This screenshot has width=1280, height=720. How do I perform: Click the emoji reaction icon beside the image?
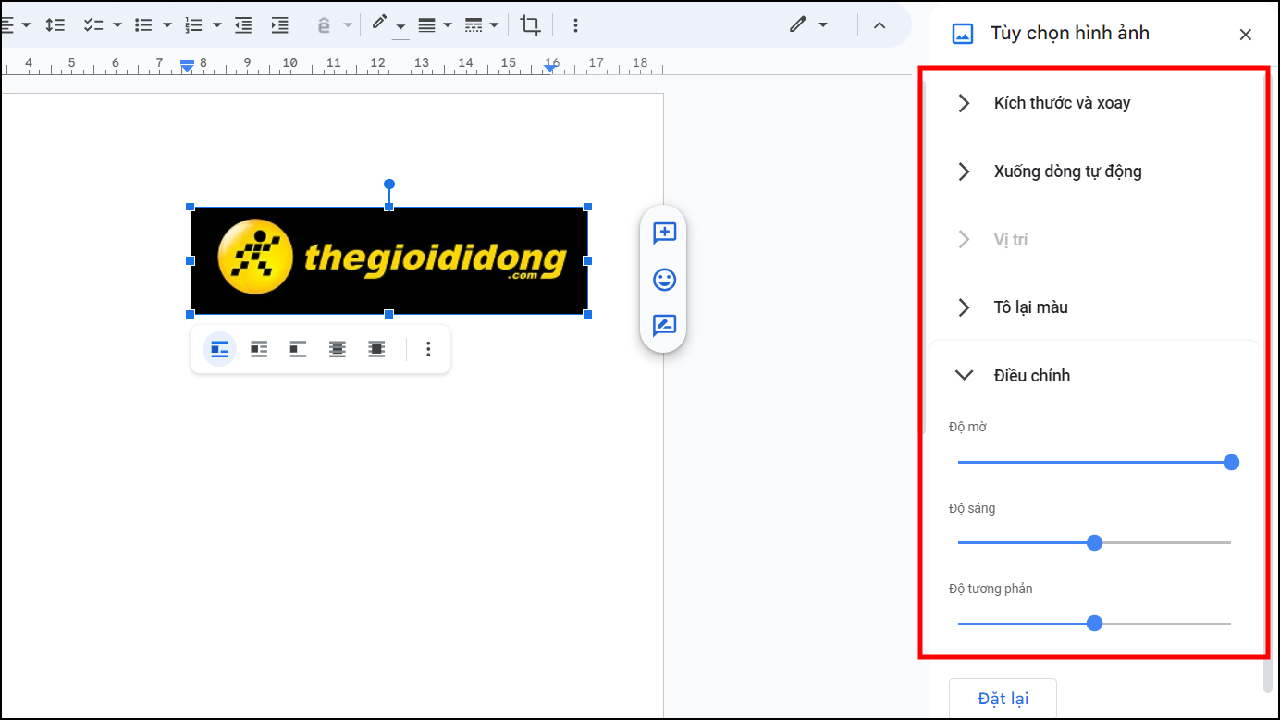663,280
